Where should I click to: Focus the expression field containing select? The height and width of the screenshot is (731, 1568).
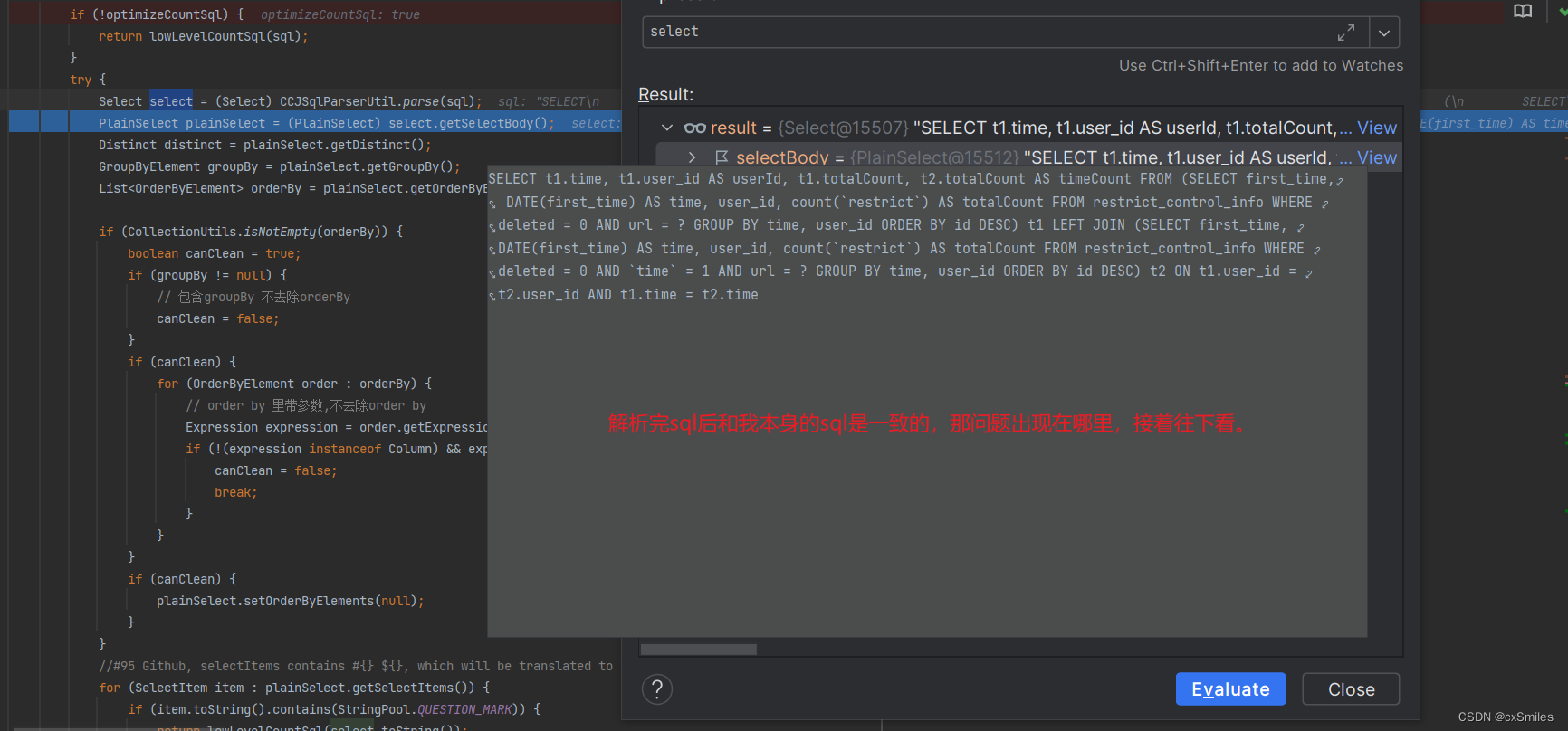tap(1005, 33)
